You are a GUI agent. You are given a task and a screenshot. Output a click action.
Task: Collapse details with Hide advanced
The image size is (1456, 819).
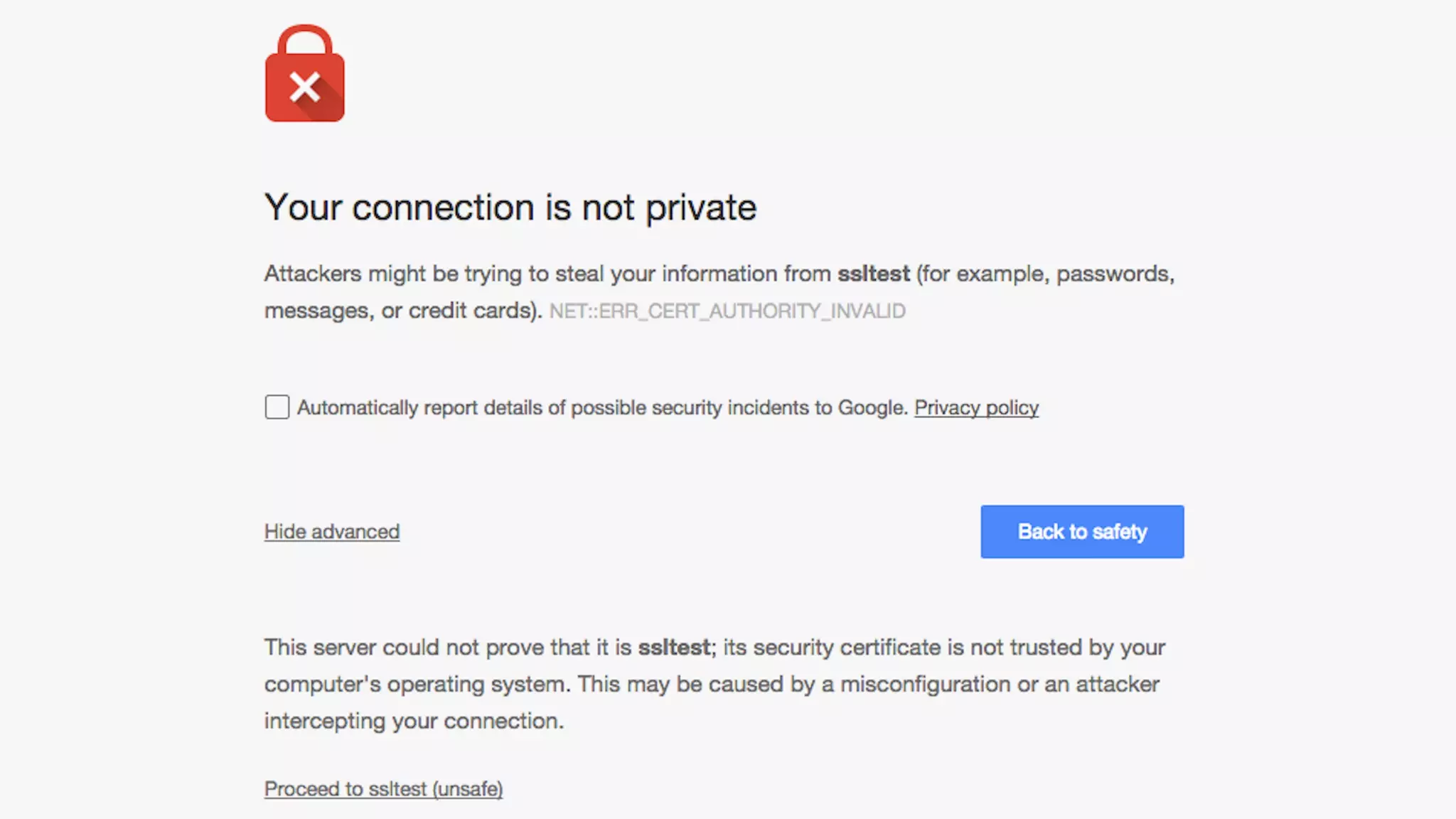332,532
